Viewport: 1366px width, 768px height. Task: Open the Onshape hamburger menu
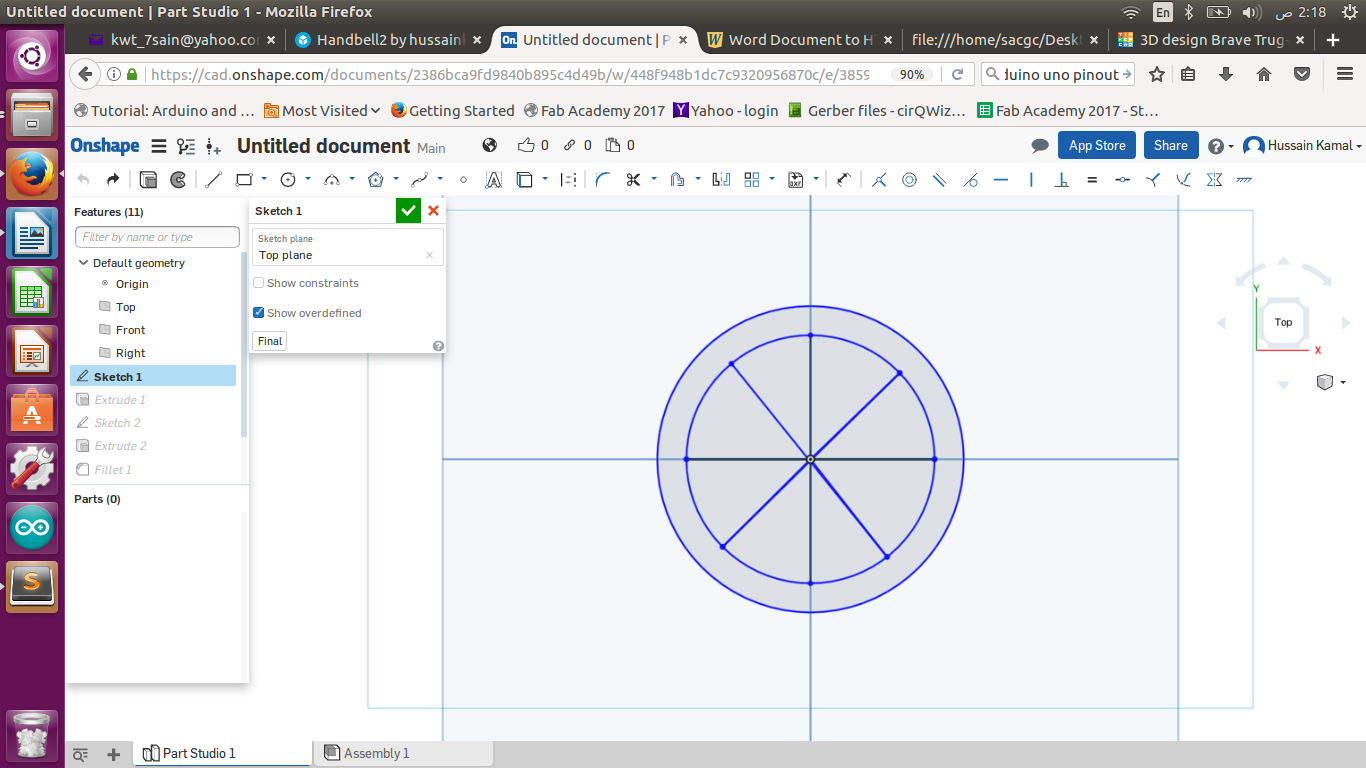(158, 146)
